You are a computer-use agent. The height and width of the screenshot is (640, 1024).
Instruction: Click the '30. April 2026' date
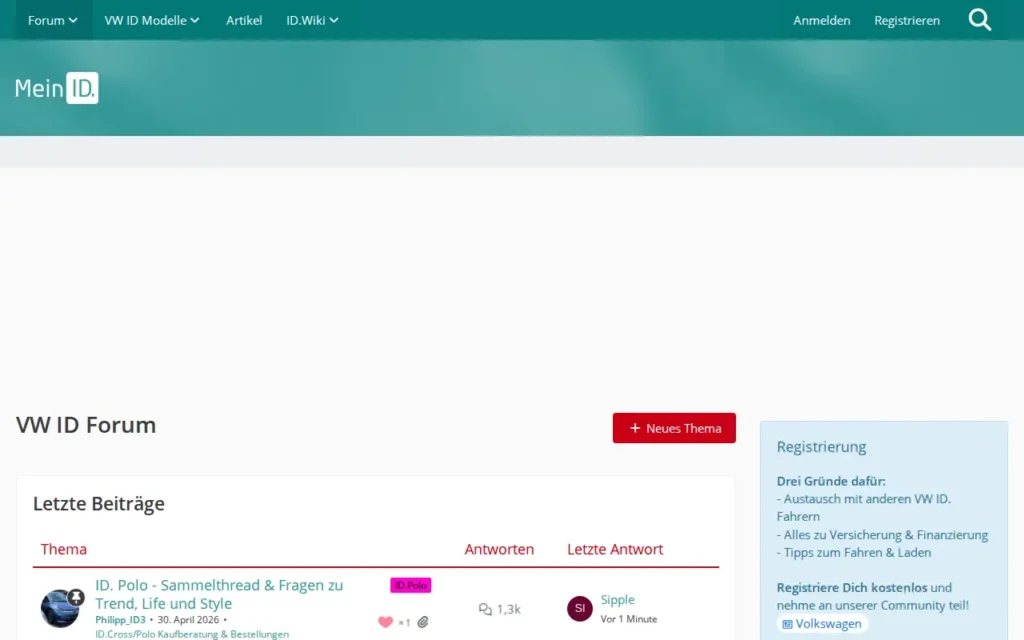tap(188, 620)
